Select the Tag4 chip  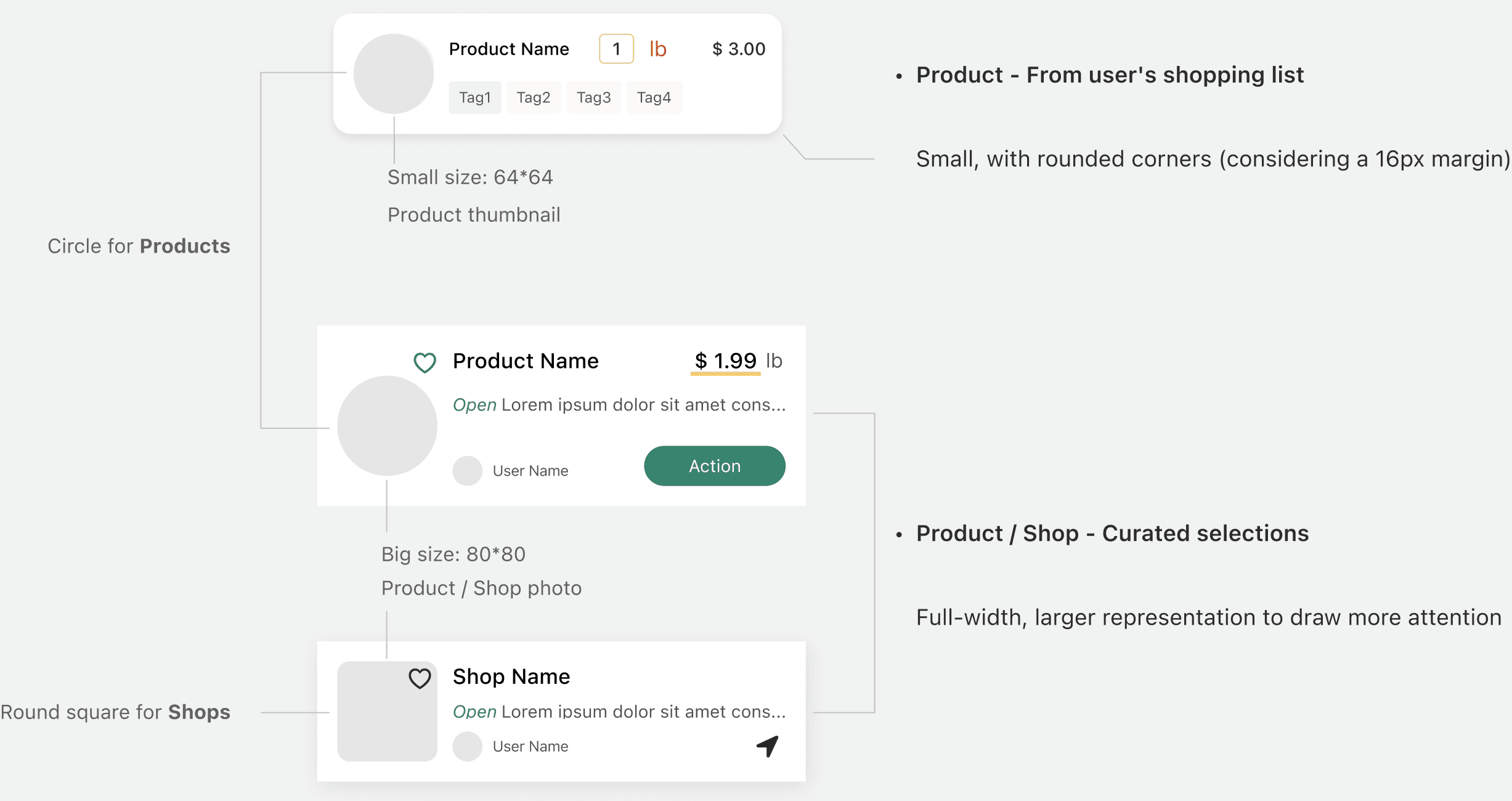(x=654, y=97)
